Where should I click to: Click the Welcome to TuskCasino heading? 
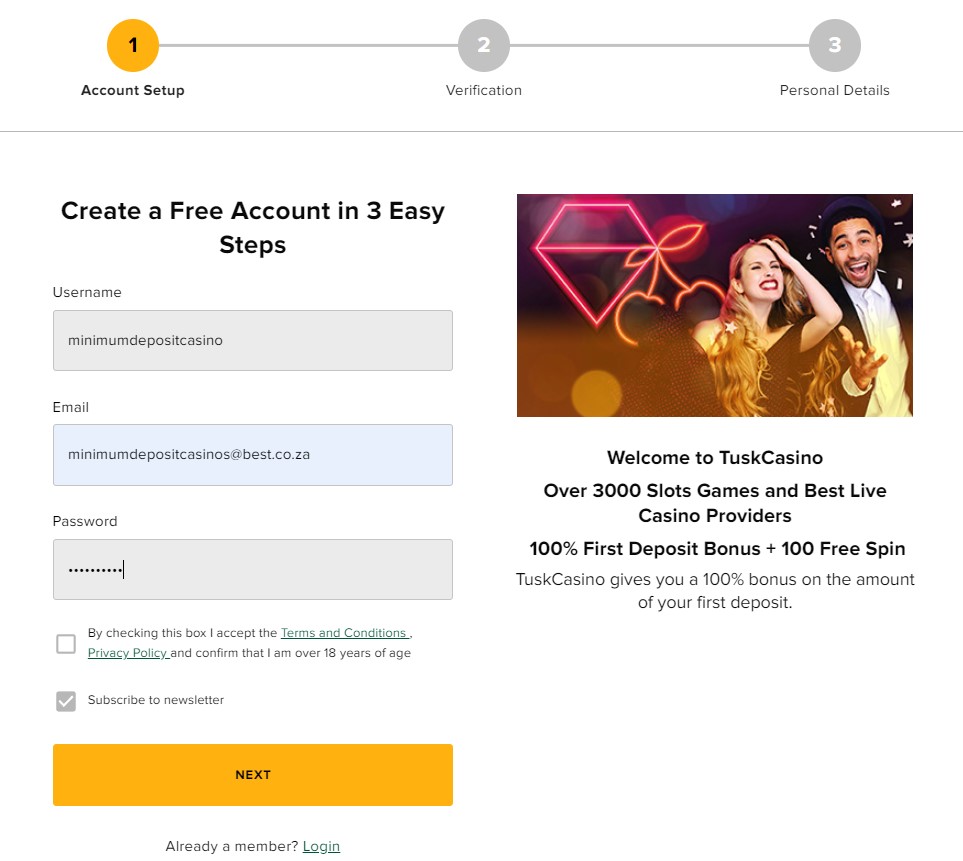[x=715, y=458]
